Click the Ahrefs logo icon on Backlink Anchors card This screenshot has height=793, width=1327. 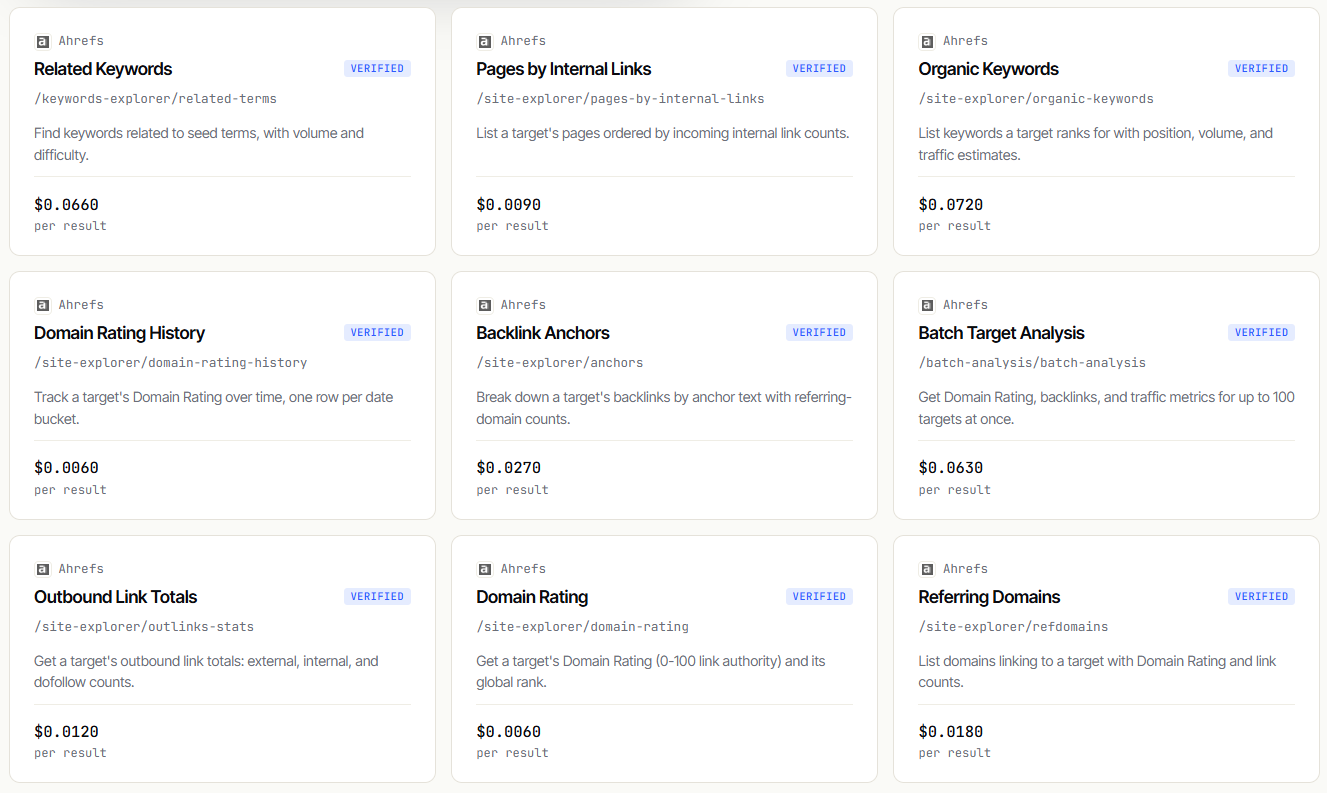coord(484,305)
